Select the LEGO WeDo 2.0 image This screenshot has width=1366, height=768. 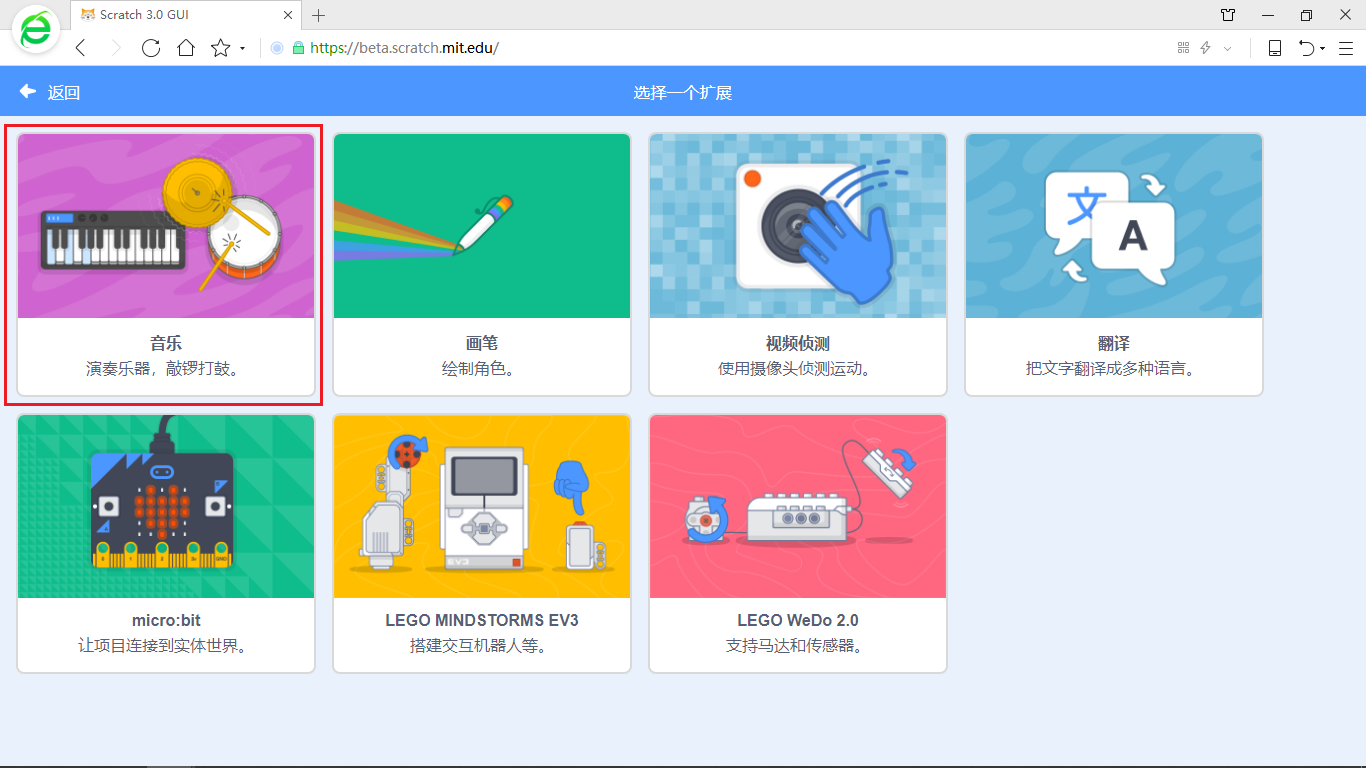798,507
